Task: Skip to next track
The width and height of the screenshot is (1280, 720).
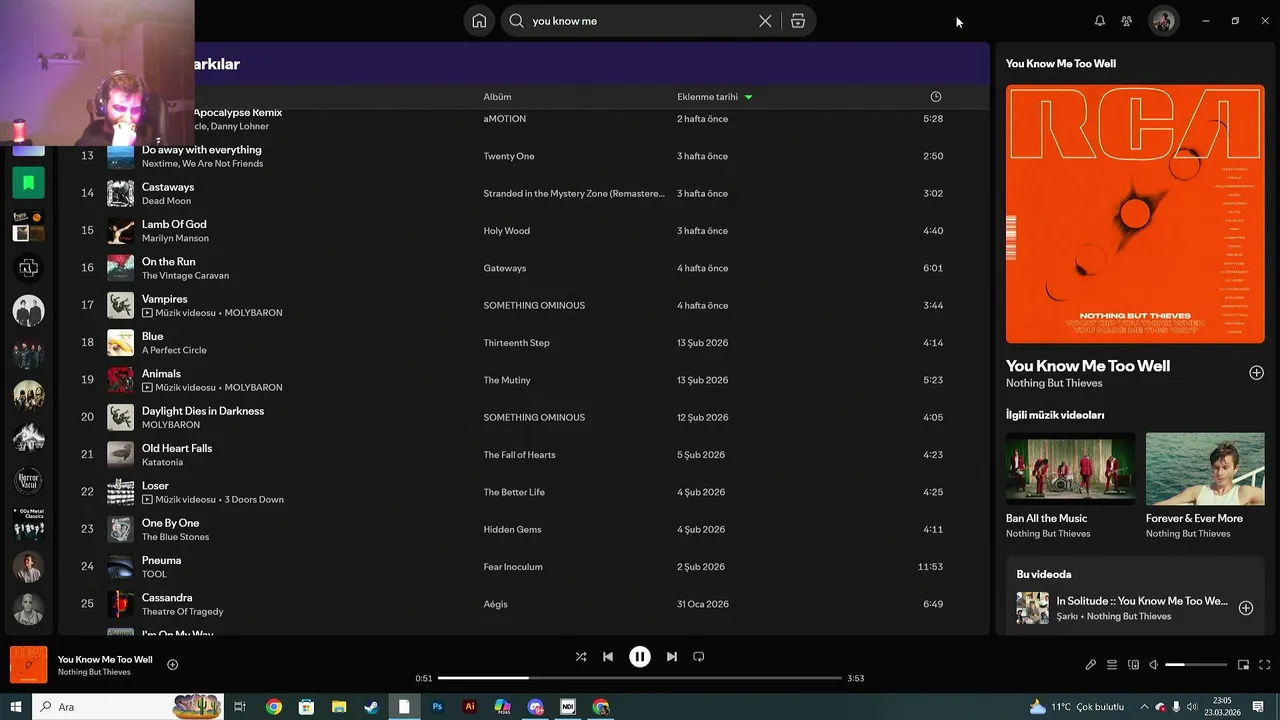Action: click(672, 657)
